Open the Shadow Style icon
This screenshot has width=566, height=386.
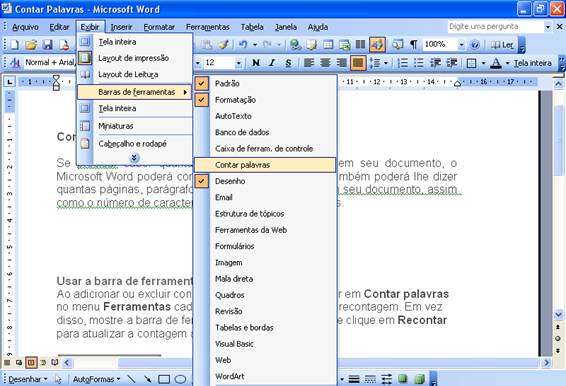tap(402, 379)
